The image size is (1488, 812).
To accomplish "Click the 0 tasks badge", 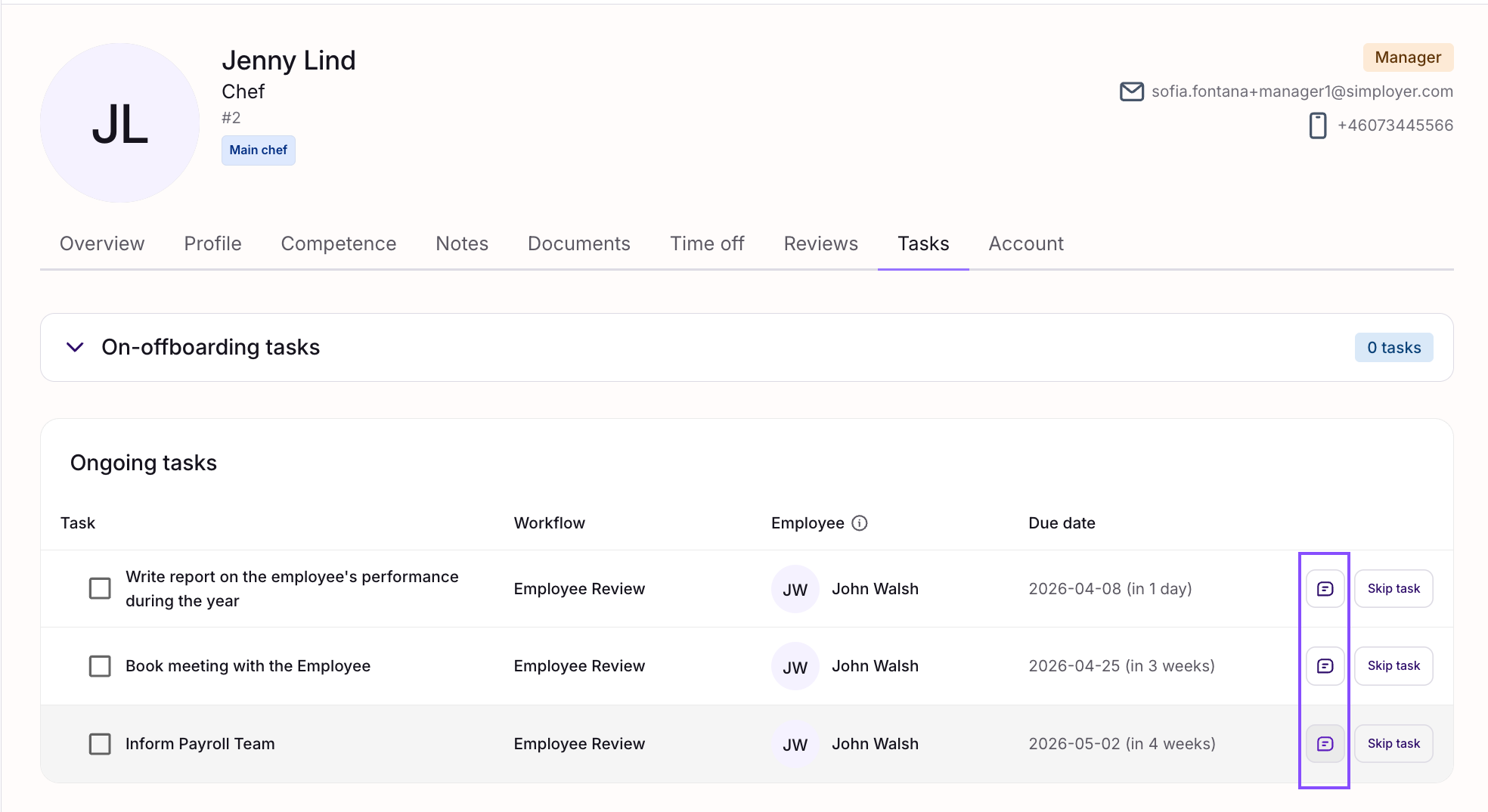I will click(x=1393, y=348).
